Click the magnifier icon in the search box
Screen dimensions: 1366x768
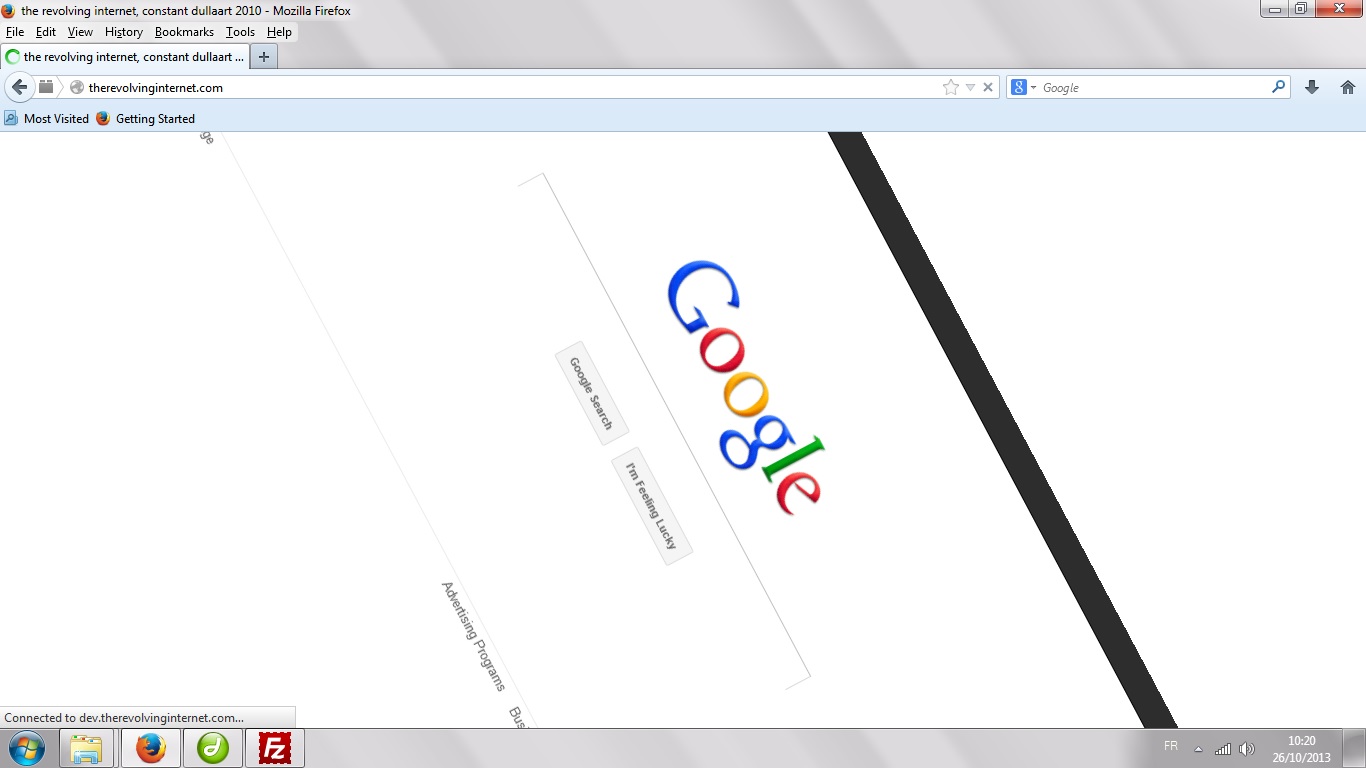[1278, 87]
